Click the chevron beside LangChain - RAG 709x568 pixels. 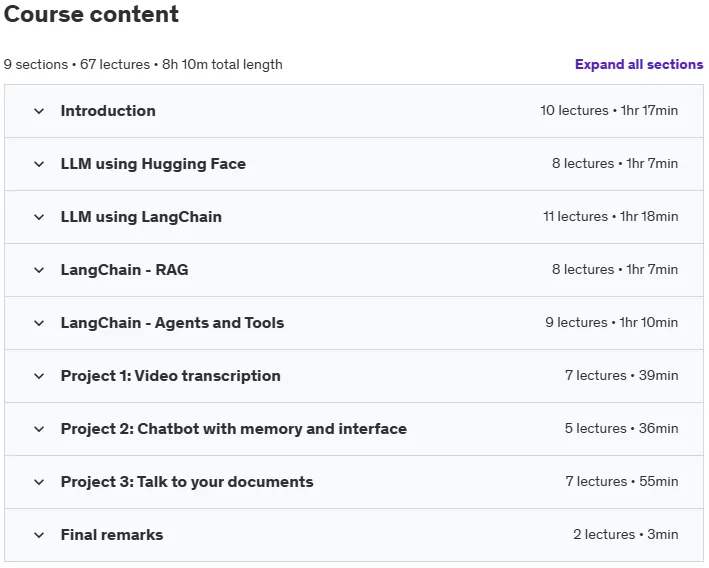click(x=39, y=270)
